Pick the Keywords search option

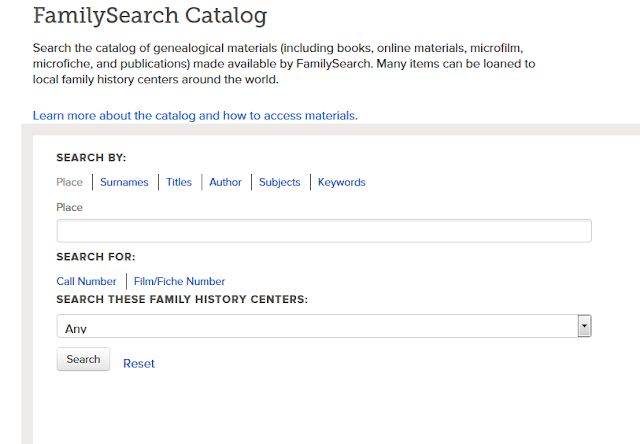click(x=342, y=182)
